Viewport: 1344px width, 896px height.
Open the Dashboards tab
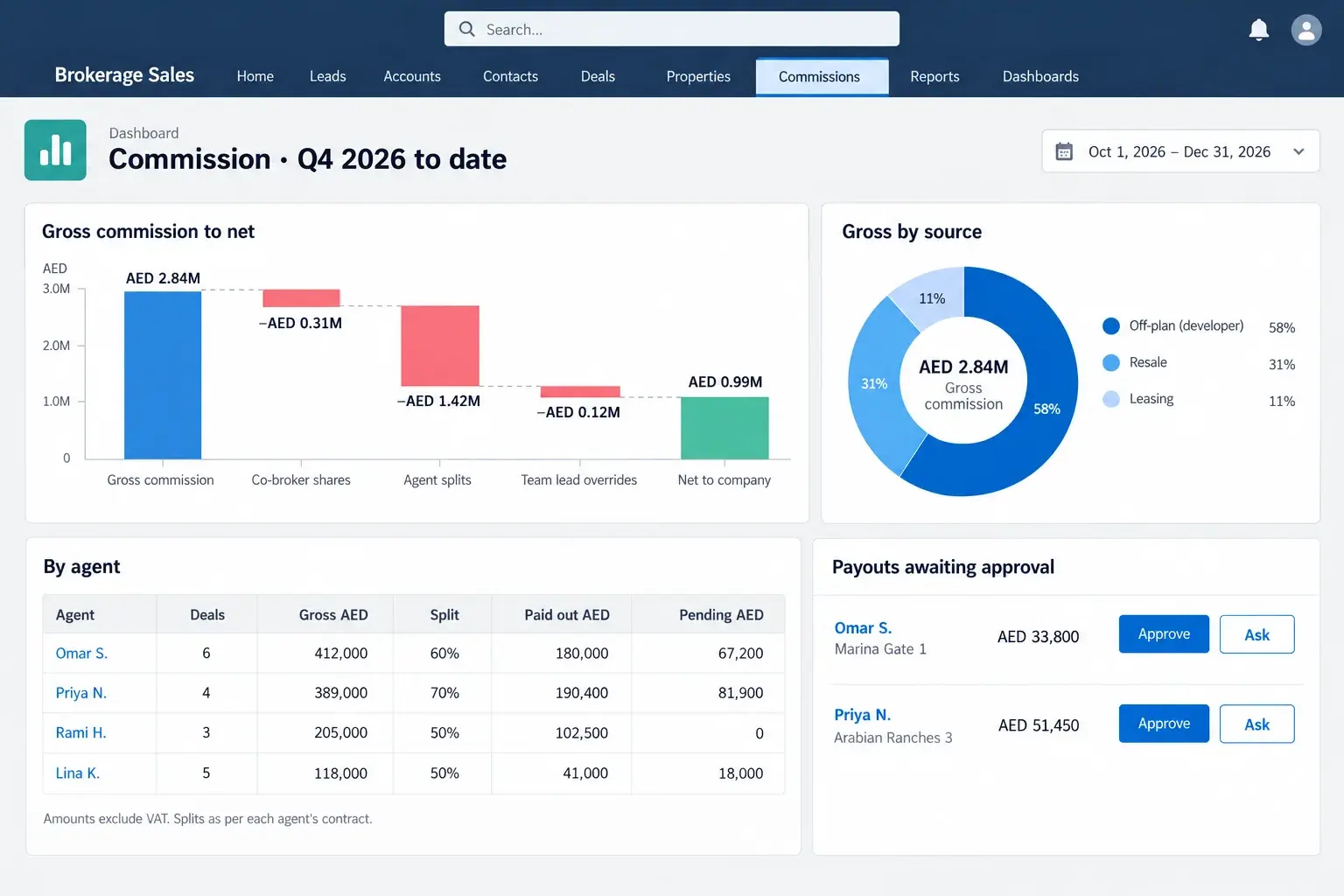point(1040,76)
